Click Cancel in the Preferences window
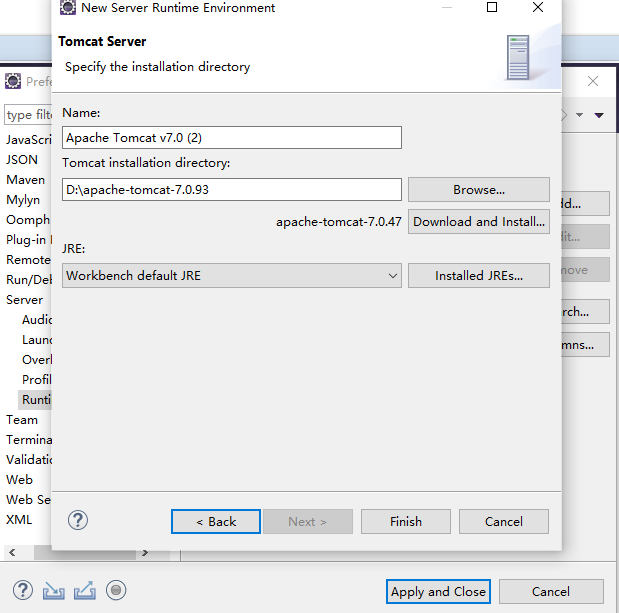 (x=551, y=591)
